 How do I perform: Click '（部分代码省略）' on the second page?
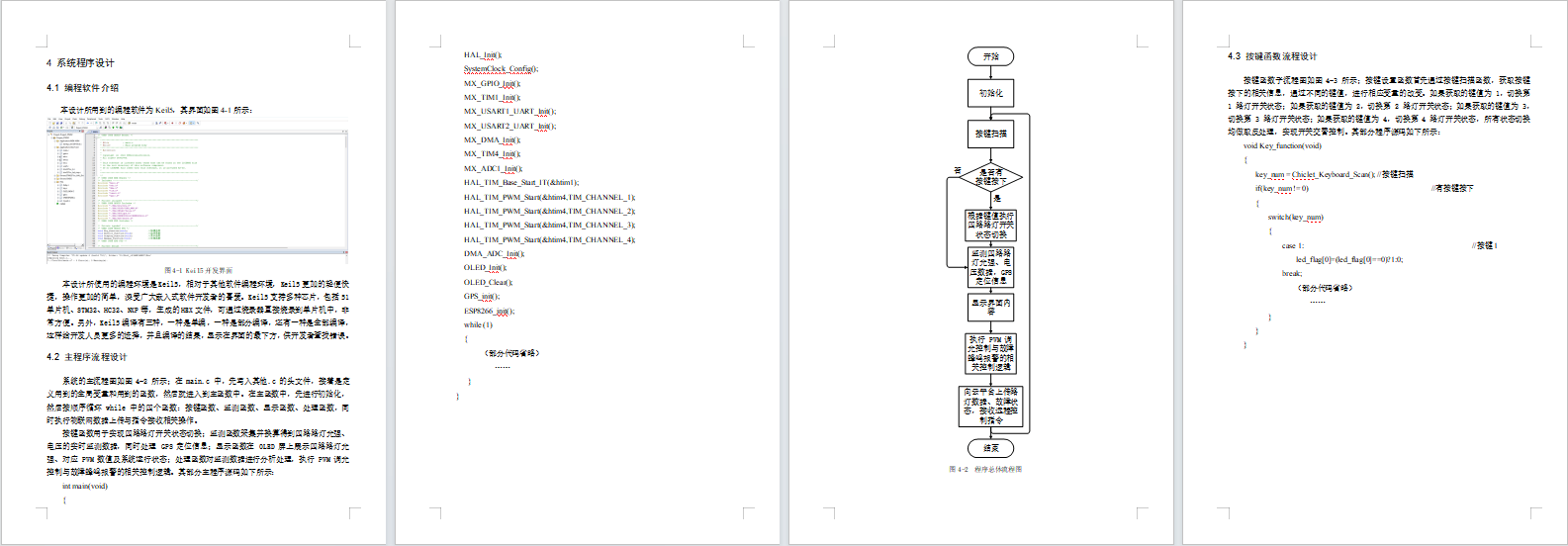[511, 353]
